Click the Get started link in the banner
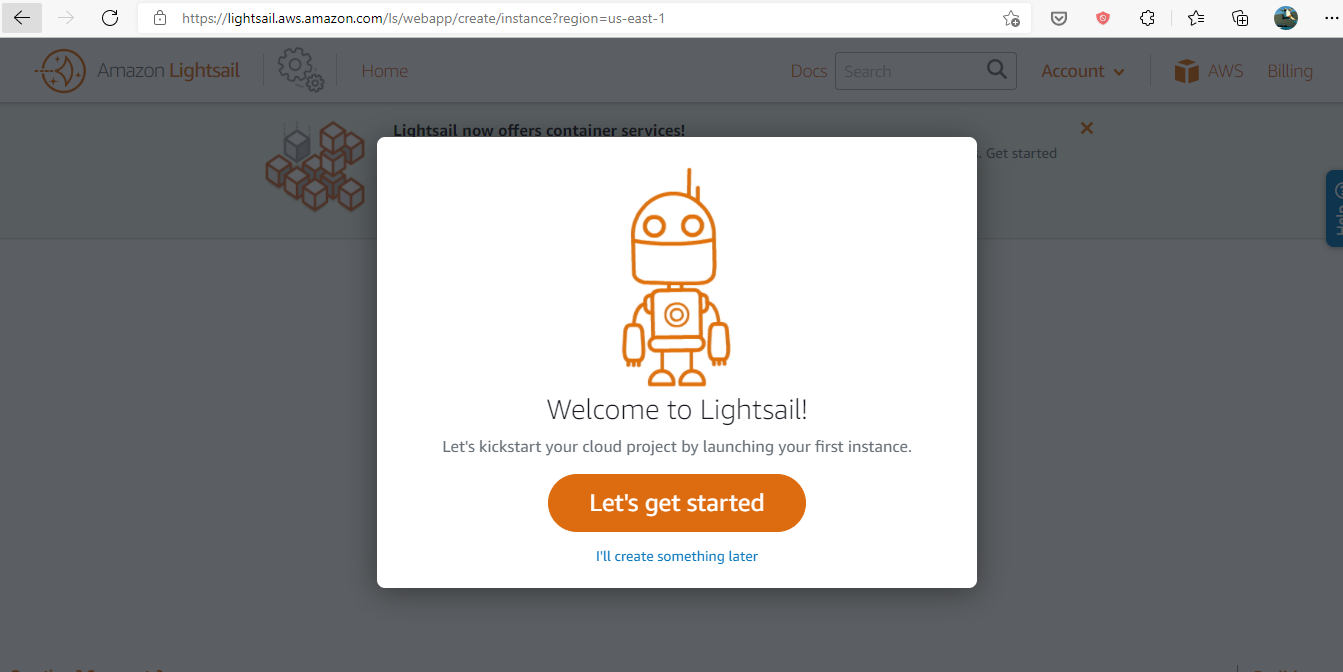 (1021, 153)
